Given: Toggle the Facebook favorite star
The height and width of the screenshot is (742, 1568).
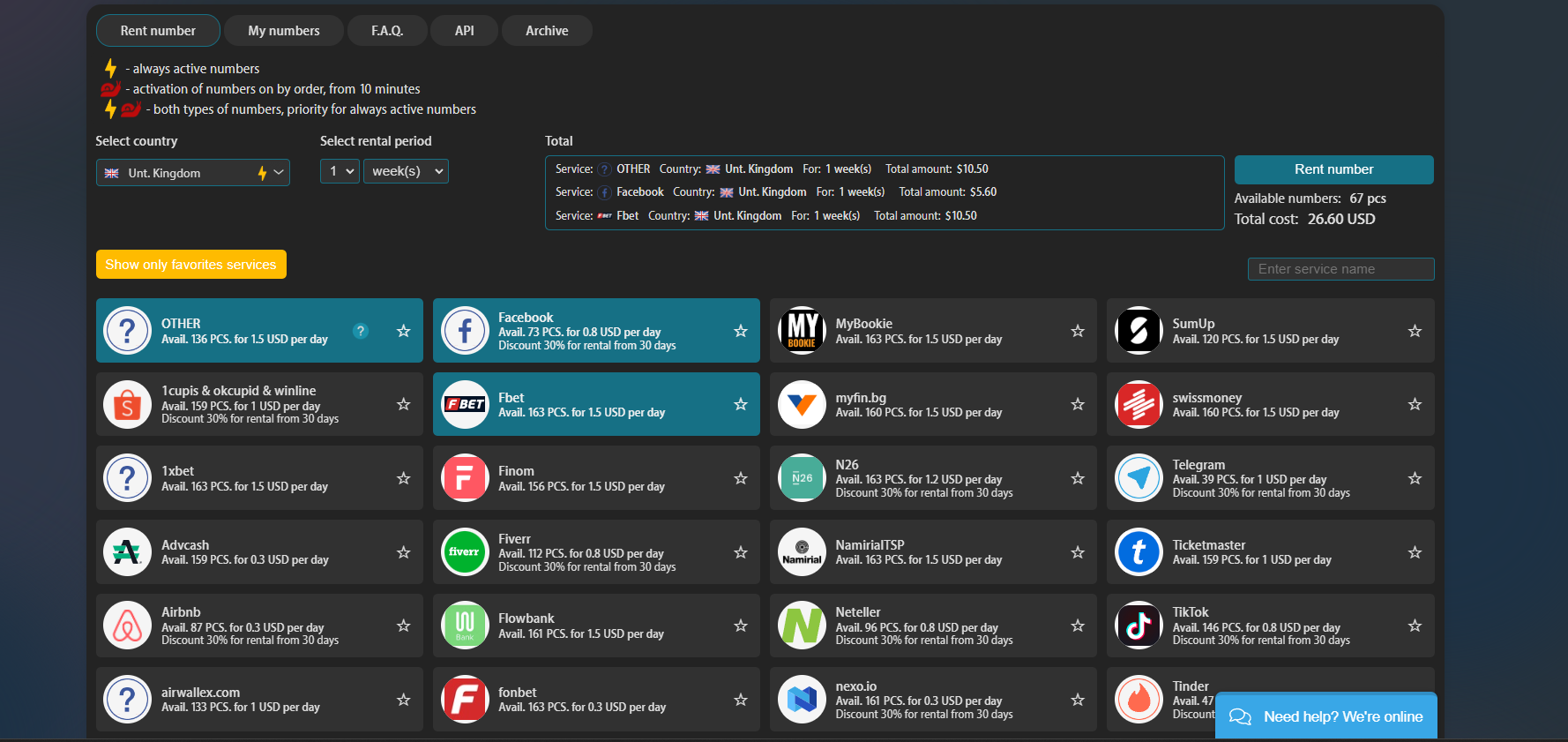Looking at the screenshot, I should (741, 331).
